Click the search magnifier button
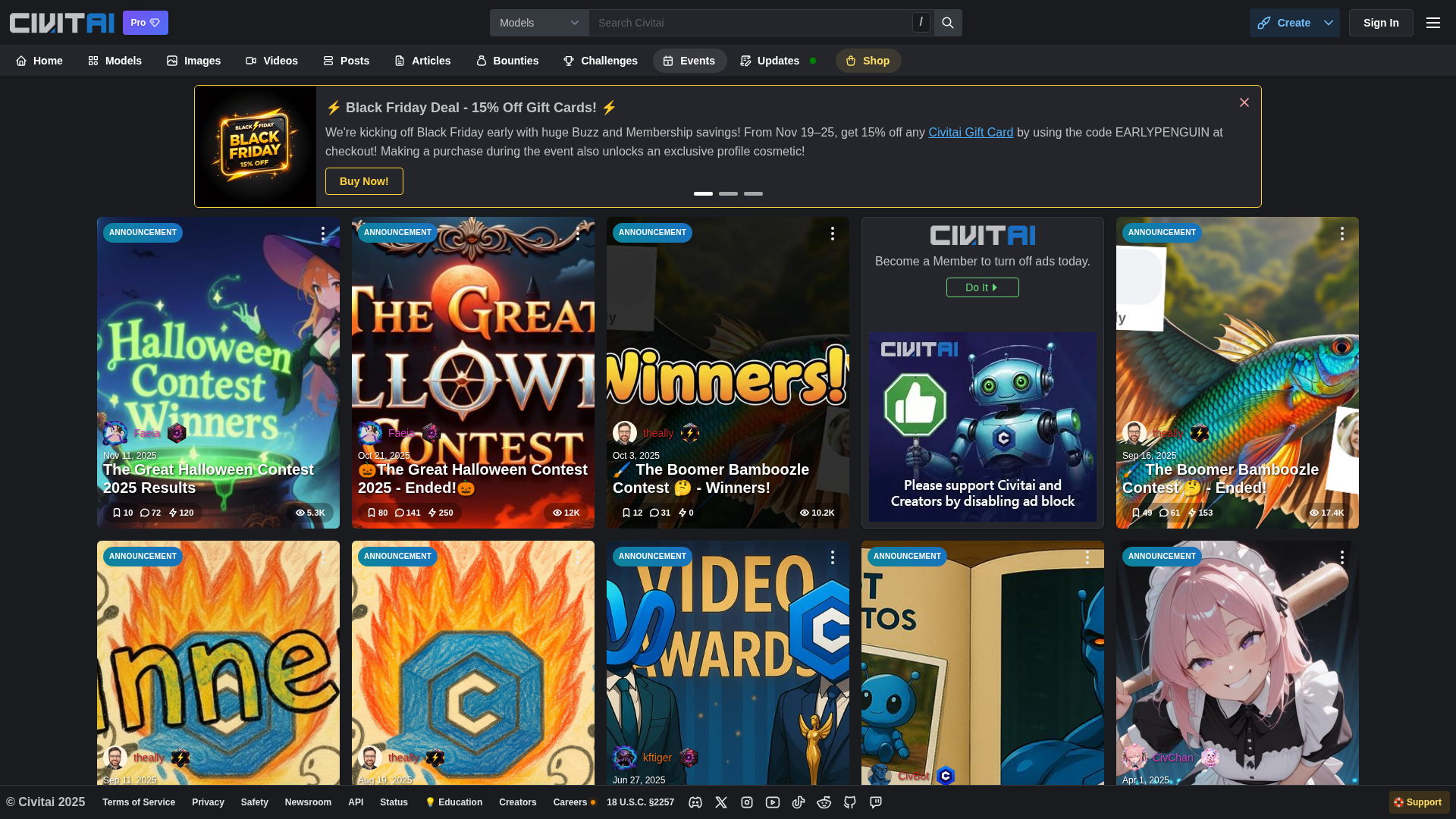The image size is (1456, 819). coord(948,23)
